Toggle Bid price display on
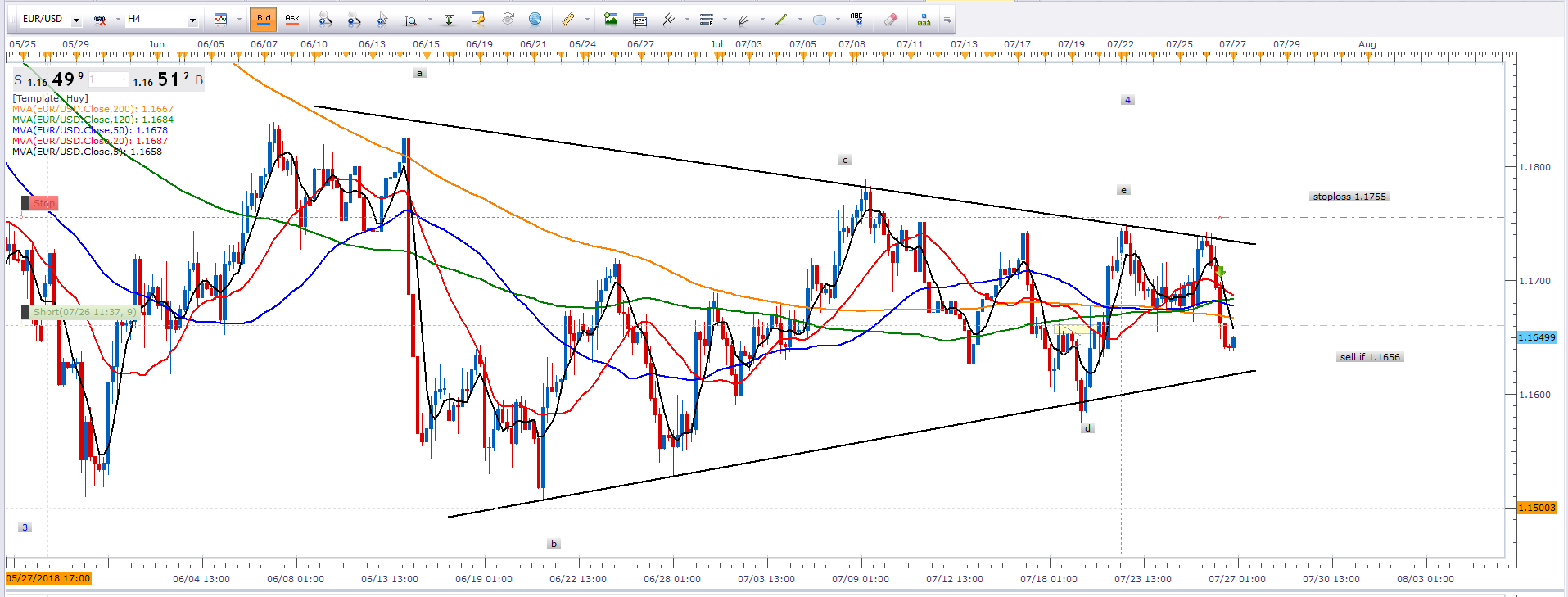The image size is (1568, 597). [x=264, y=18]
